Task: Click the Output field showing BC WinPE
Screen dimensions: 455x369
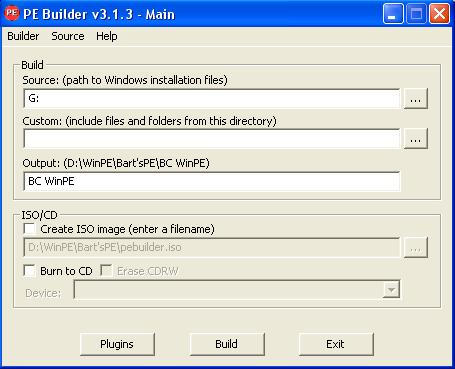Action: 212,181
